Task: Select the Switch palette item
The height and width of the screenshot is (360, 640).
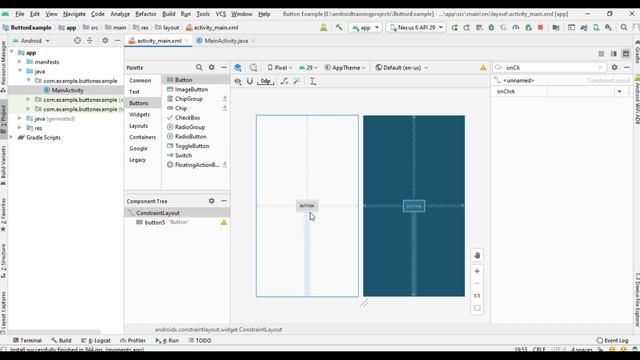Action: pos(183,155)
